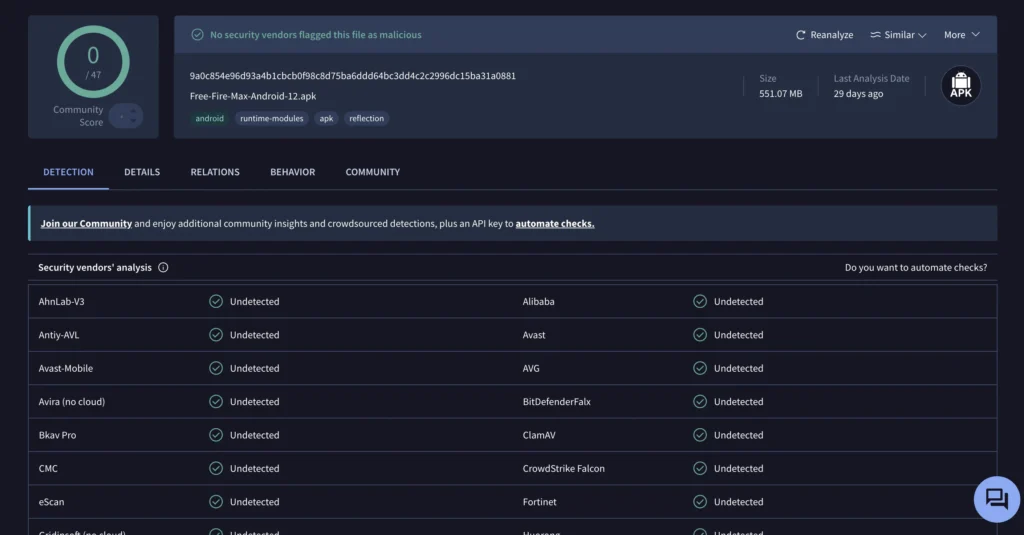This screenshot has width=1024, height=535.
Task: Click the Undetected text in the CMC row
Action: (255, 468)
